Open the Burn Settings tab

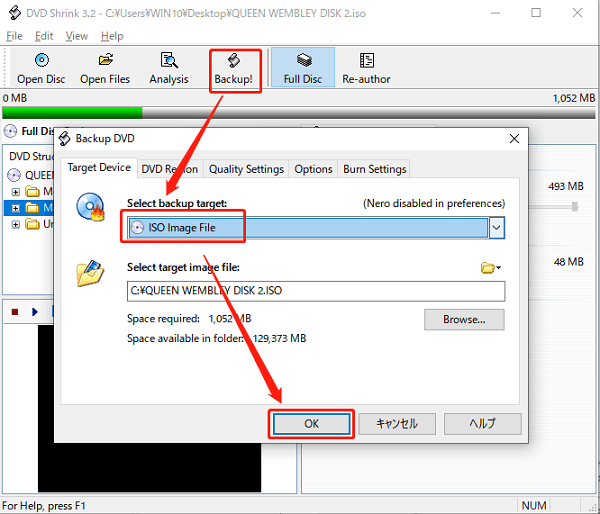(374, 169)
